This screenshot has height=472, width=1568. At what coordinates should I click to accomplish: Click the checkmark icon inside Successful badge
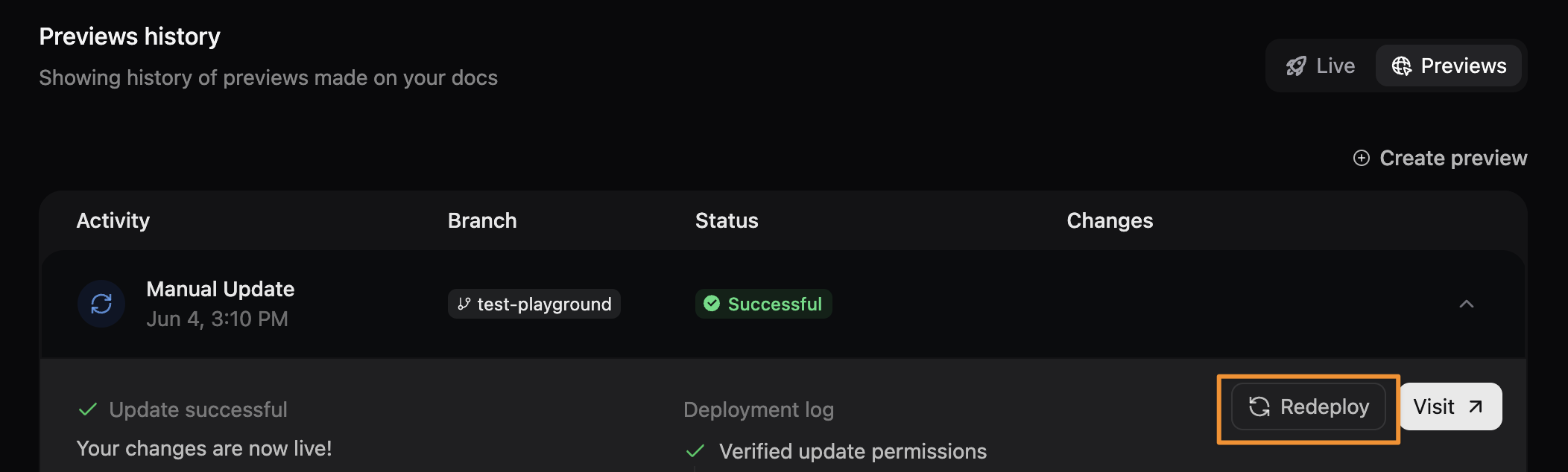click(x=712, y=304)
